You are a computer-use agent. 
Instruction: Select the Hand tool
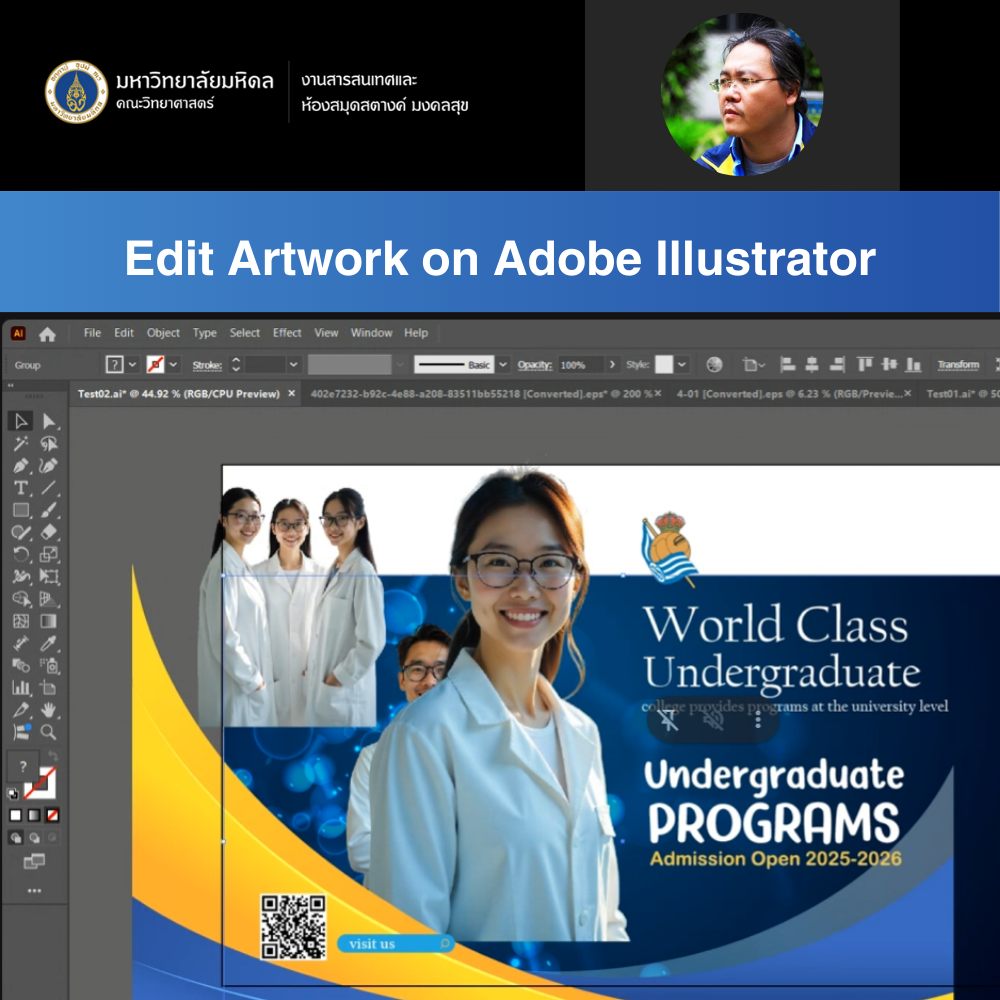[x=49, y=710]
